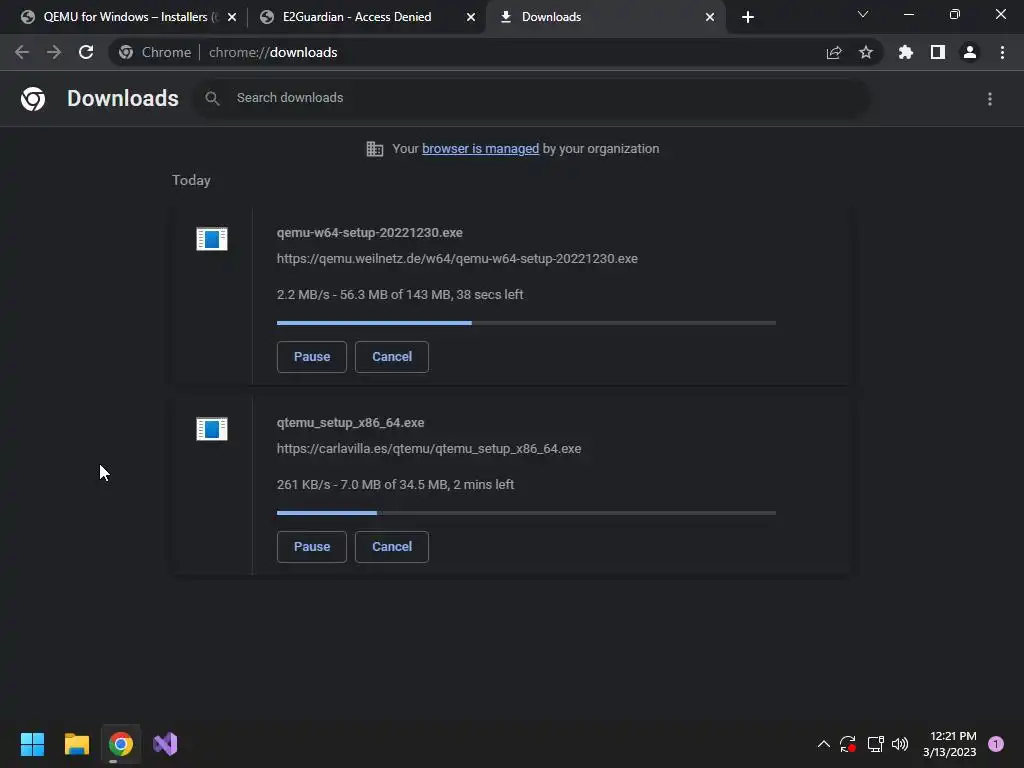The width and height of the screenshot is (1024, 768).
Task: Open the tab search chevron
Action: pyautogui.click(x=863, y=14)
